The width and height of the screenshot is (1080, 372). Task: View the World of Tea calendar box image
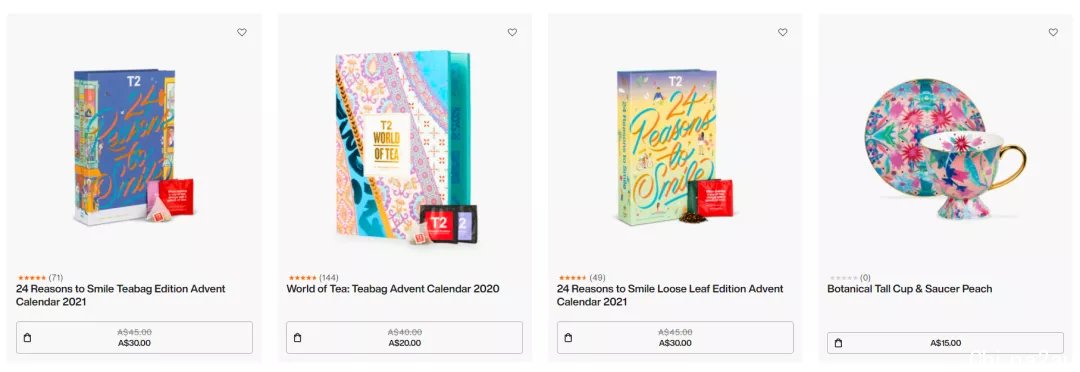405,146
